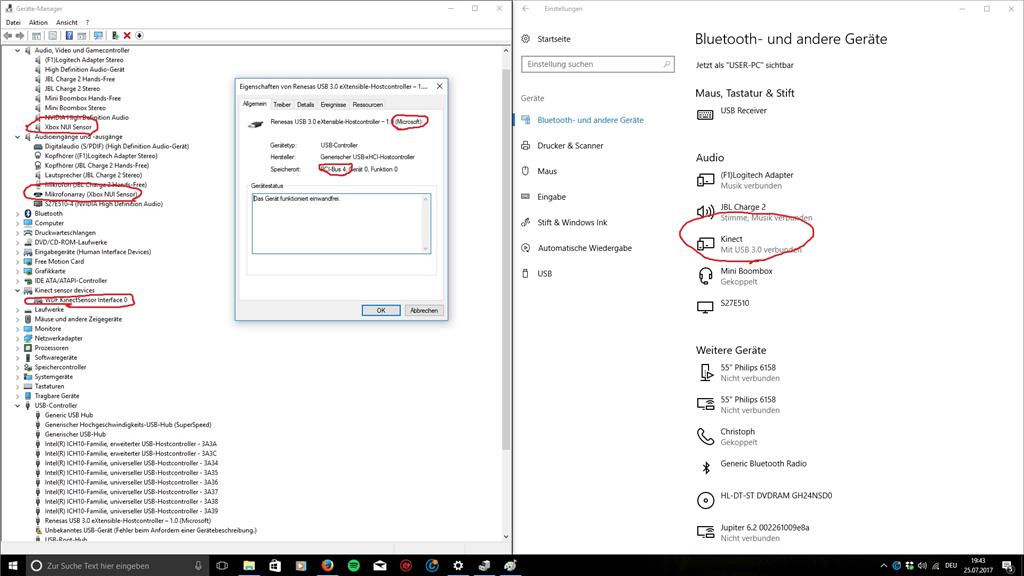Image resolution: width=1024 pixels, height=576 pixels.
Task: Click the keyboard icon of USB Receiver
Action: point(705,115)
